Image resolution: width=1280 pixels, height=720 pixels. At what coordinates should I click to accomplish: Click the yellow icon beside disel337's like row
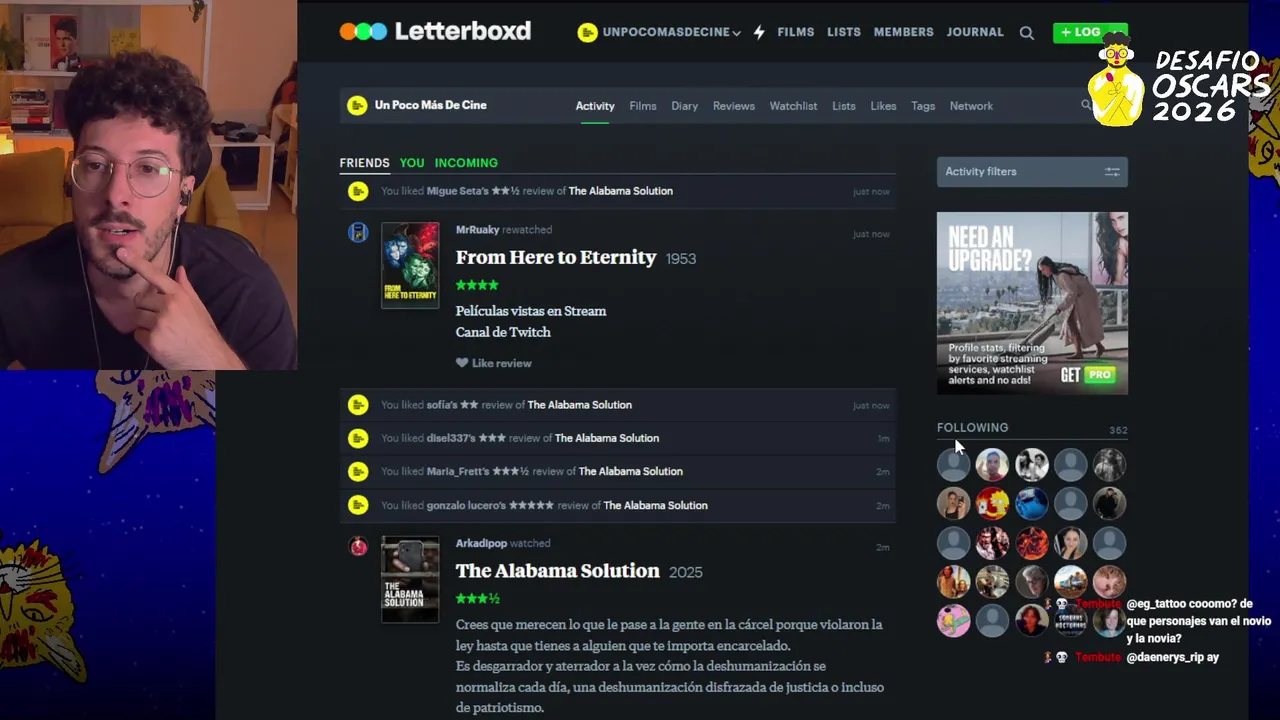[358, 438]
